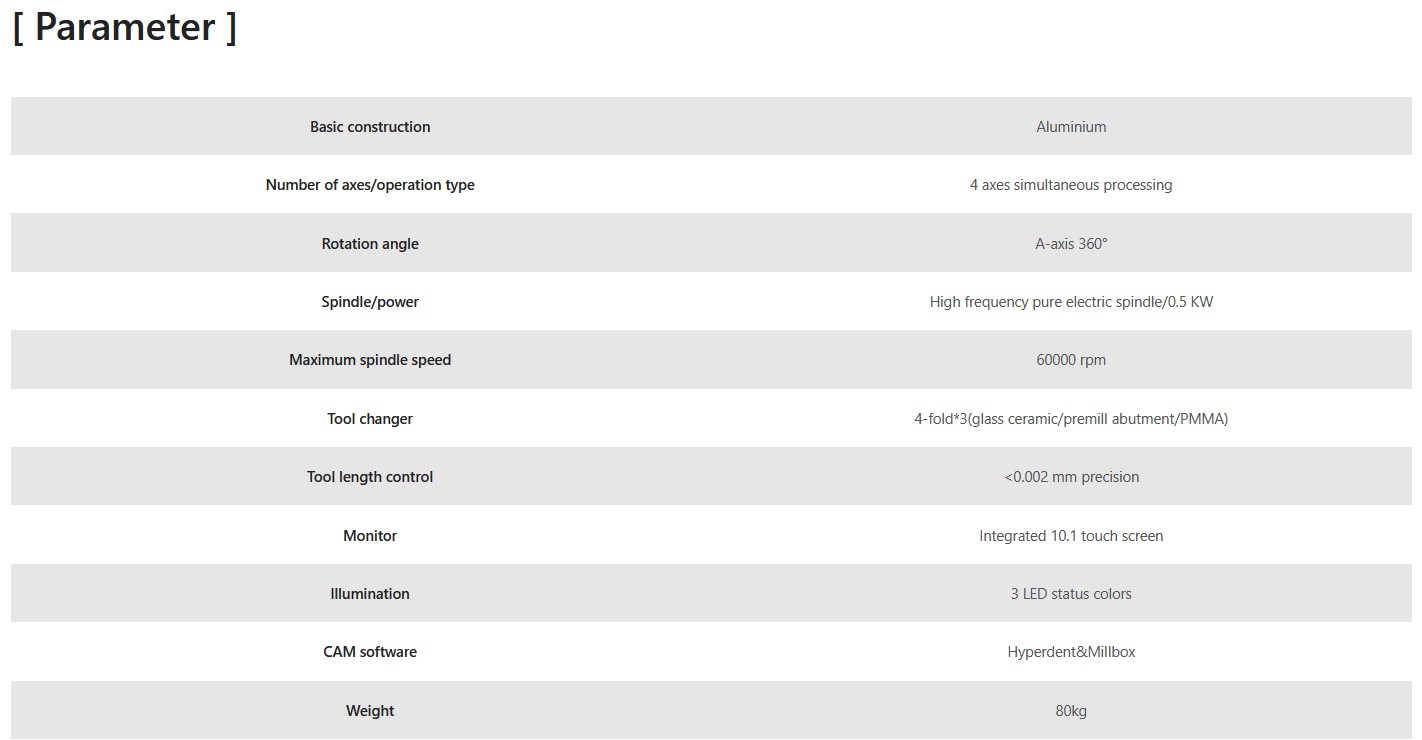Screen dimensions: 1422x740
Task: Click the 60000 rpm value
Action: click(x=1071, y=360)
